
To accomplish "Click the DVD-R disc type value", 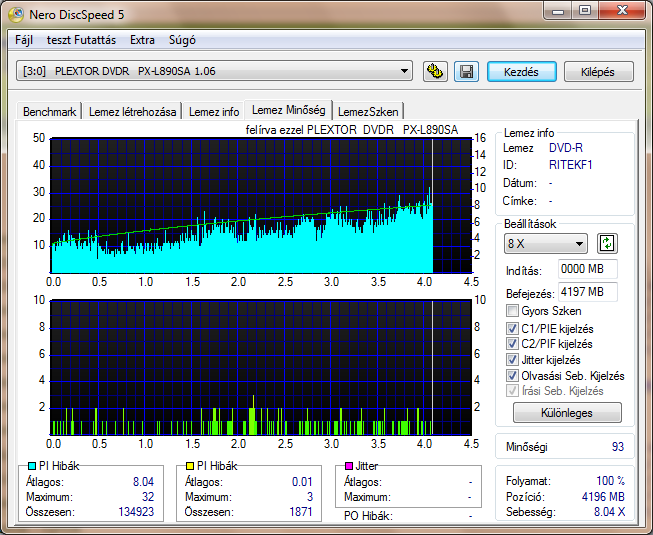I will [x=566, y=148].
